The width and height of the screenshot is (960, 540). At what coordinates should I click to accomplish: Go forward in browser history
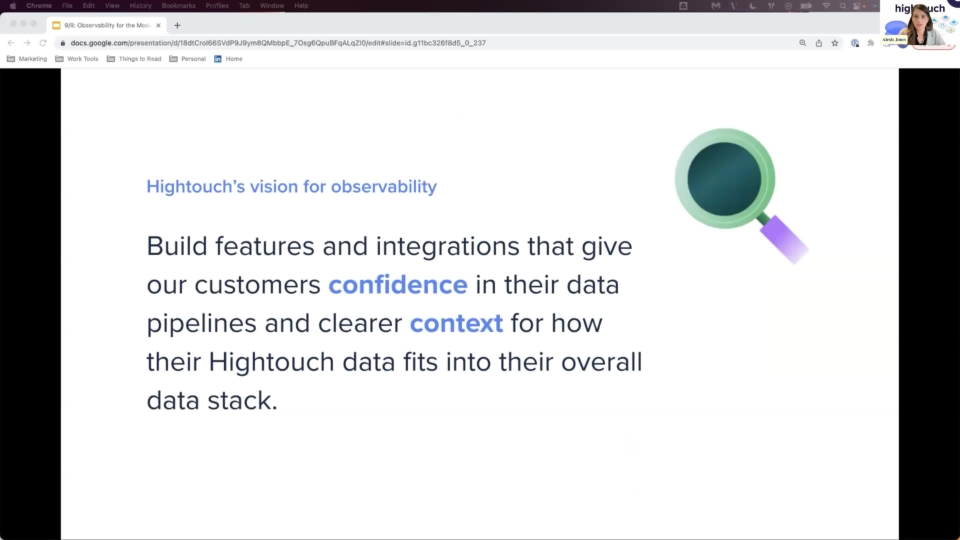(27, 43)
